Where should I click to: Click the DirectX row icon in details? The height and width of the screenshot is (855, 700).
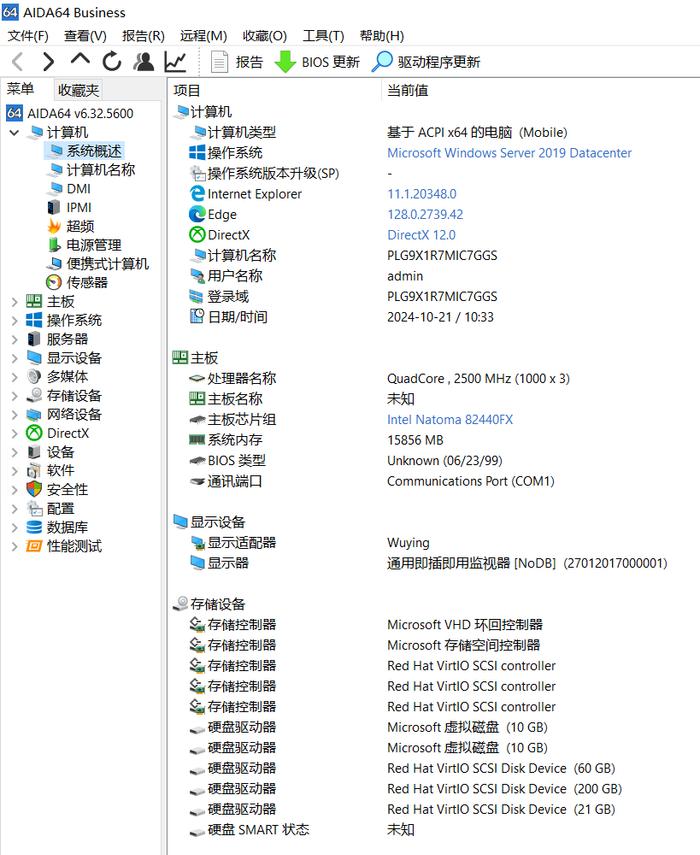pos(197,235)
